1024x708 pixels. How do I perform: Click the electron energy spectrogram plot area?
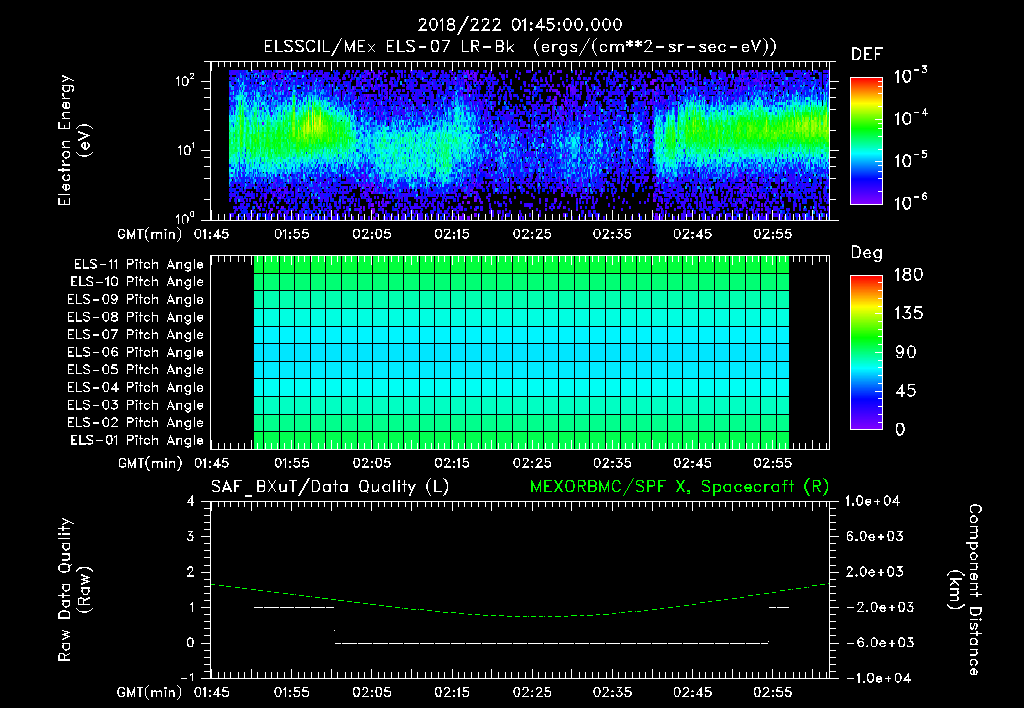[520, 141]
